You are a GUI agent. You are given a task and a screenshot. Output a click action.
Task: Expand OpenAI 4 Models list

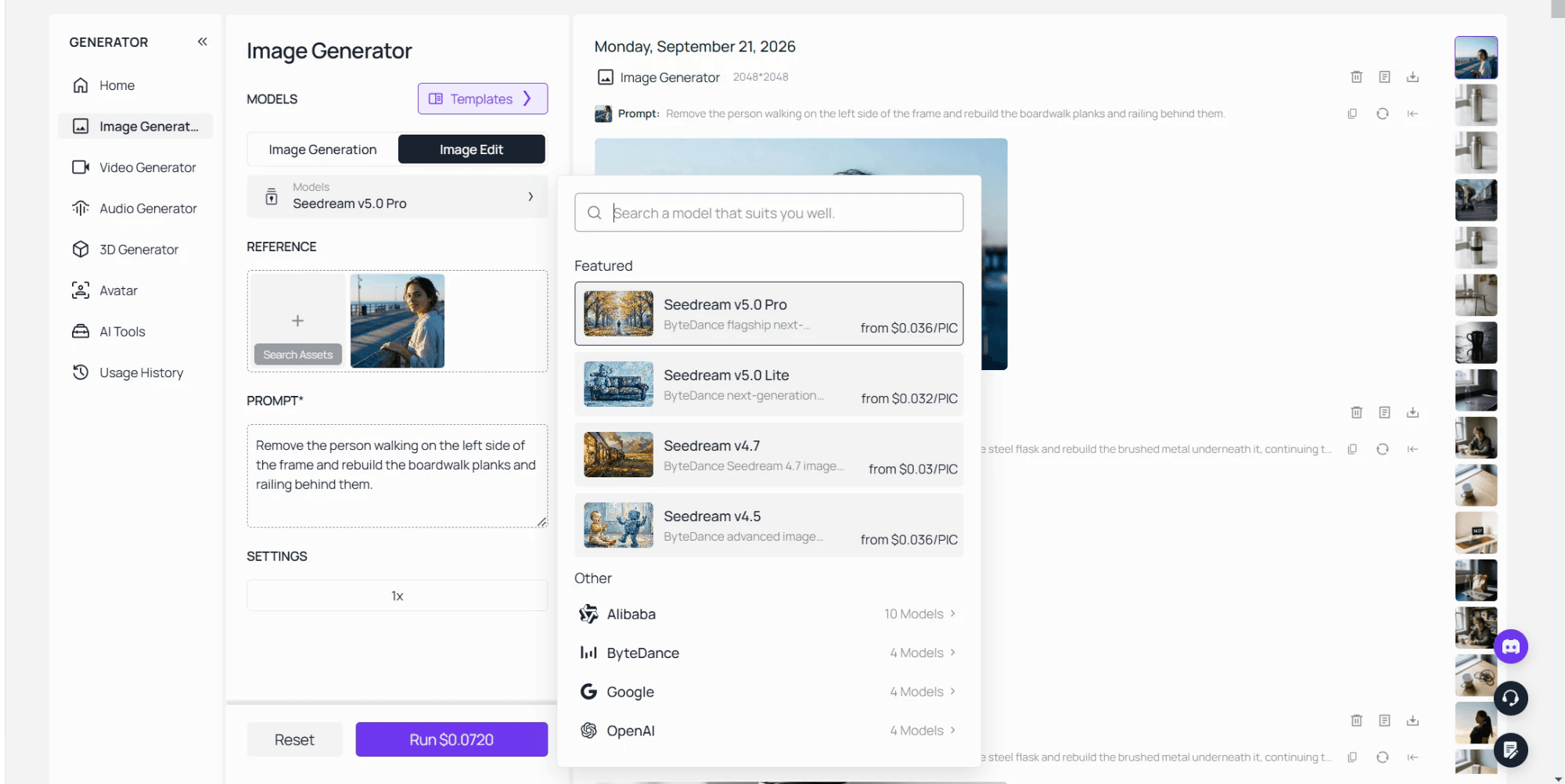click(768, 730)
